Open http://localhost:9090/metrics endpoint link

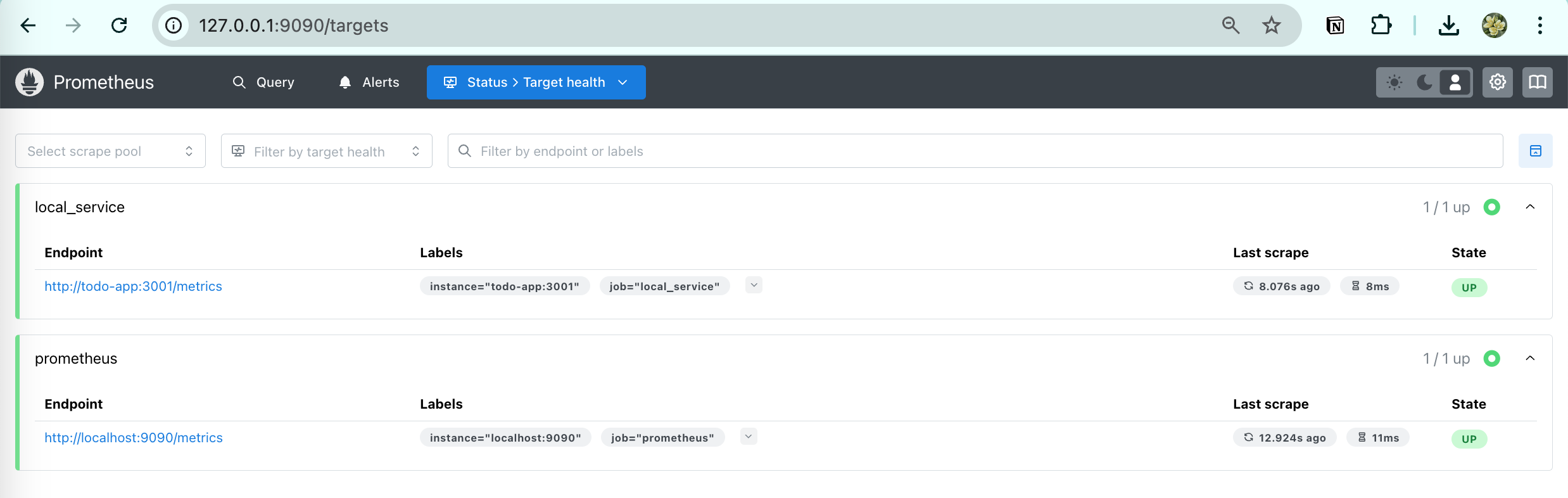click(x=134, y=438)
